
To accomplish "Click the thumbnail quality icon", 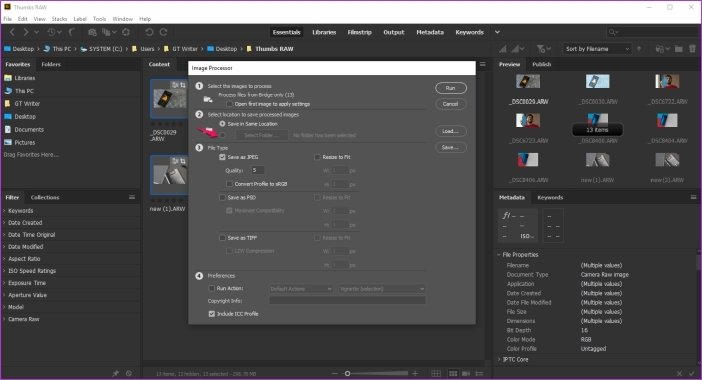I will point(503,49).
